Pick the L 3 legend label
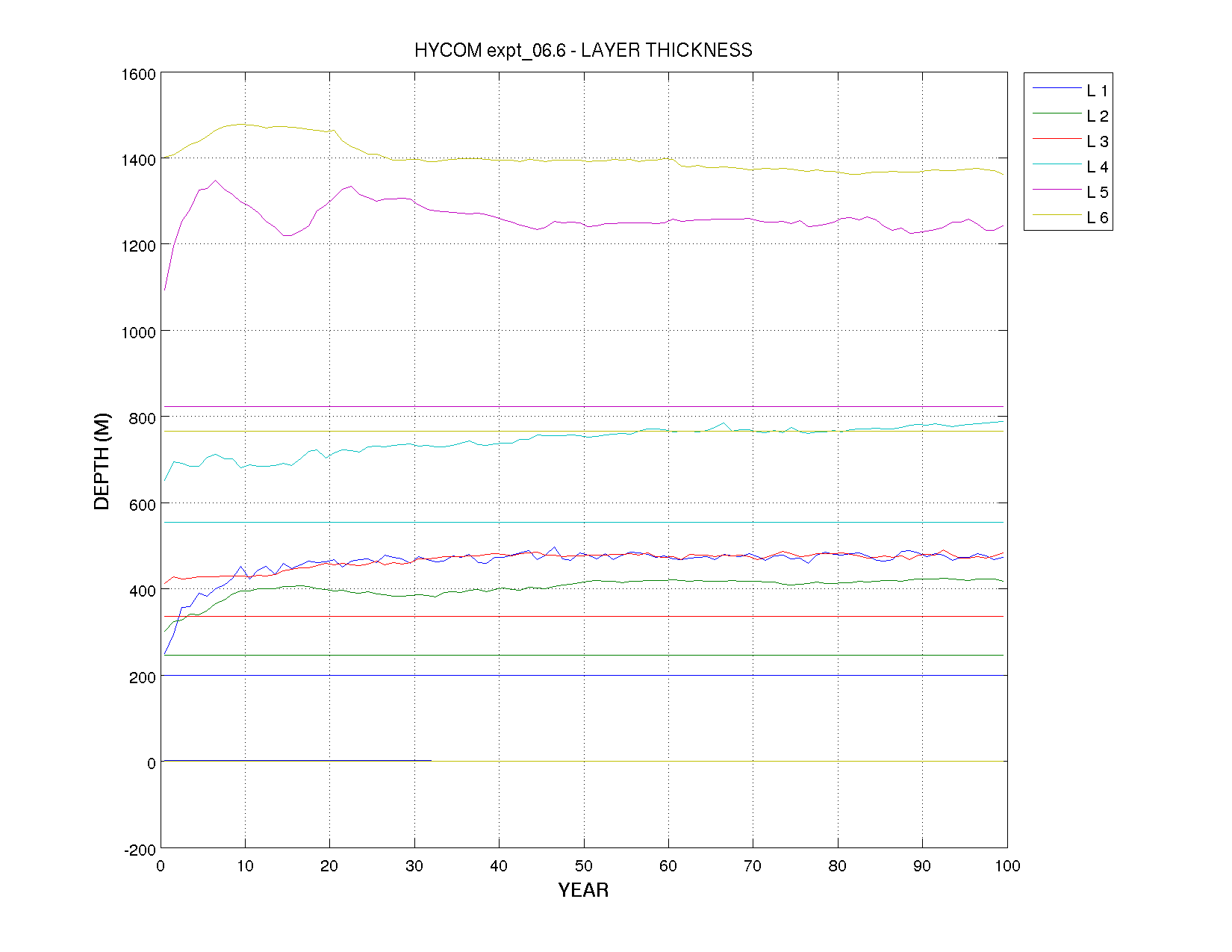1232x952 pixels. 1097,142
